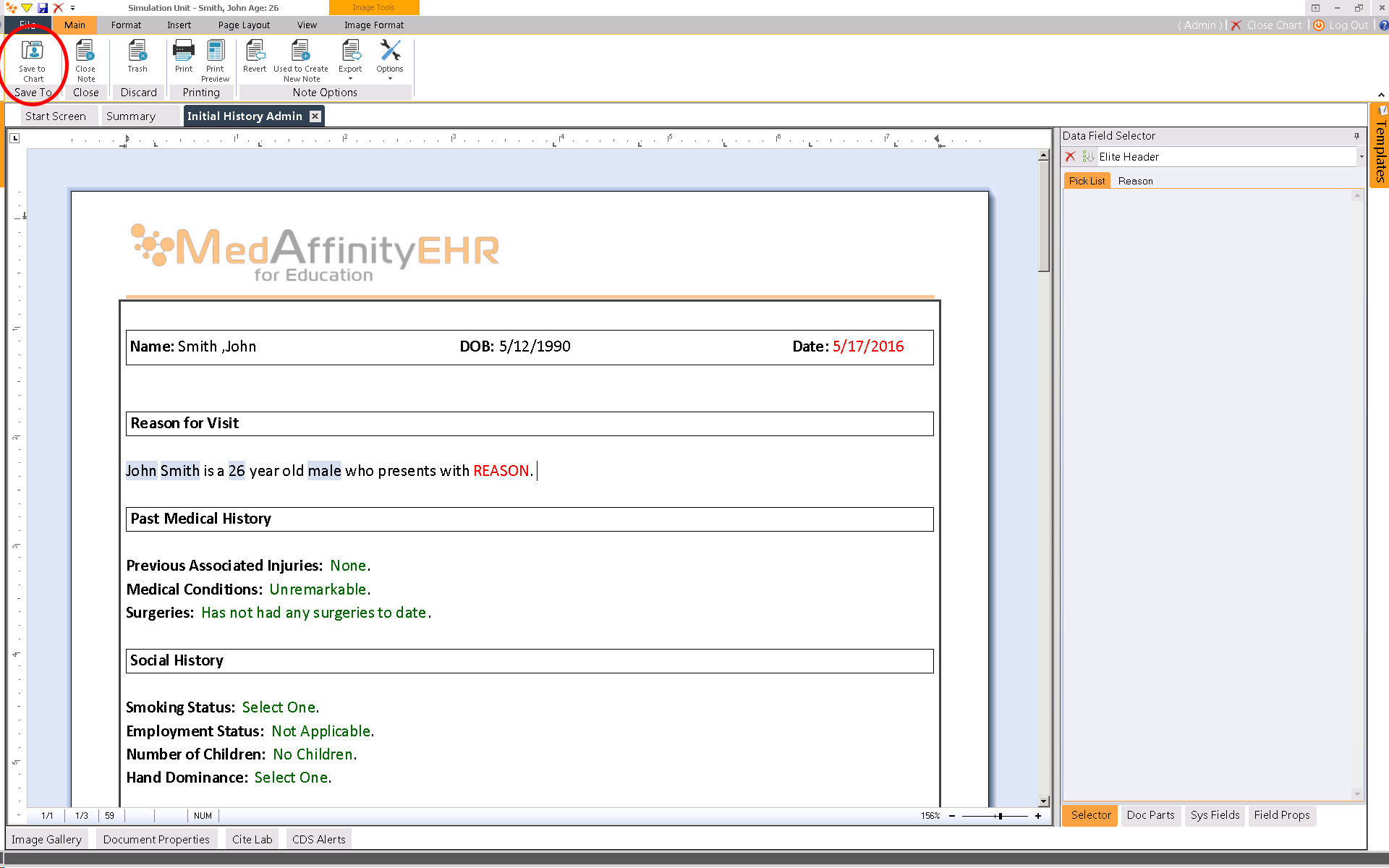The height and width of the screenshot is (868, 1389).
Task: Expand the quick access toolbar customize arrow
Action: [x=72, y=8]
